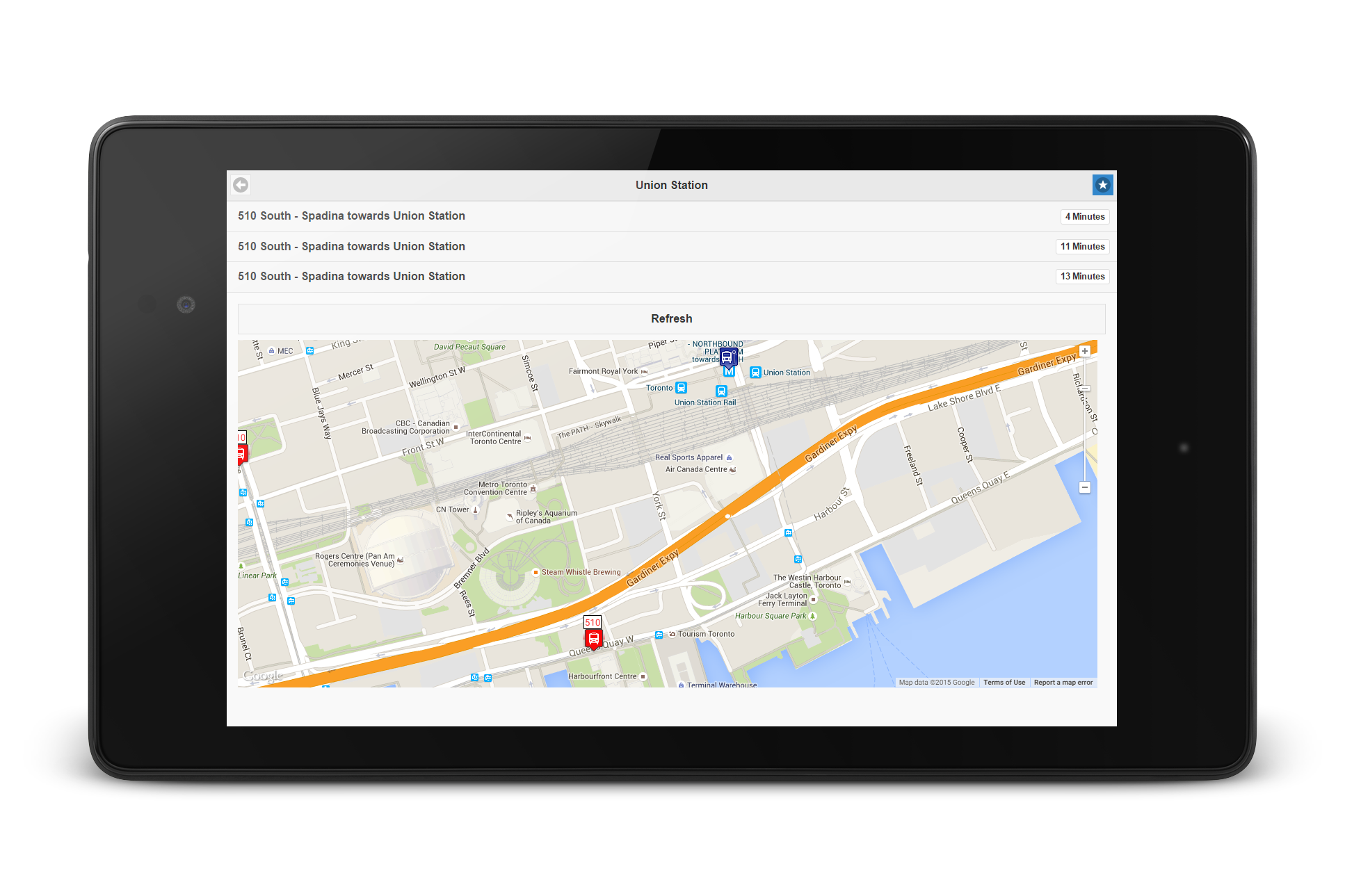
Task: Select the partially visible red streetcar marker on the left edge
Action: tap(241, 453)
